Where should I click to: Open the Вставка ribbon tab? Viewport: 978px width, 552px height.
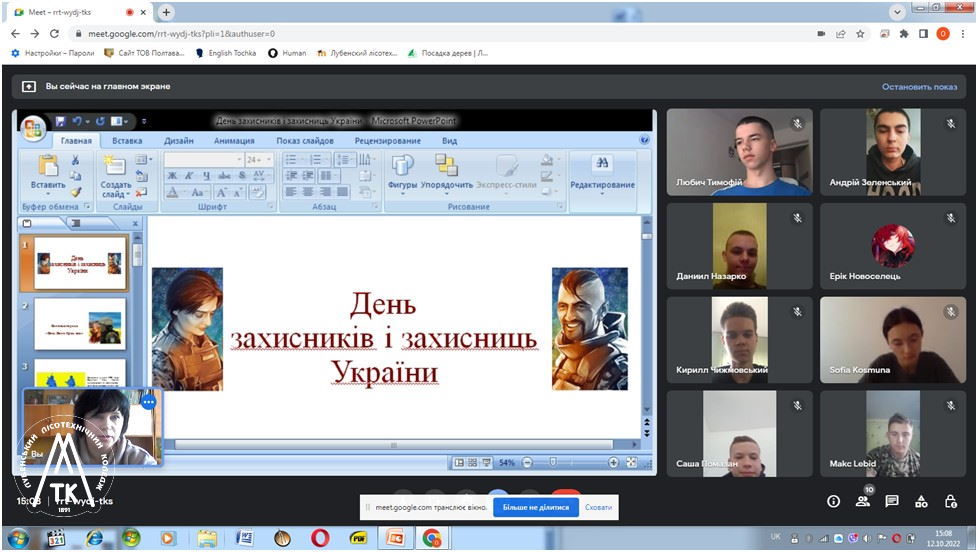click(127, 141)
